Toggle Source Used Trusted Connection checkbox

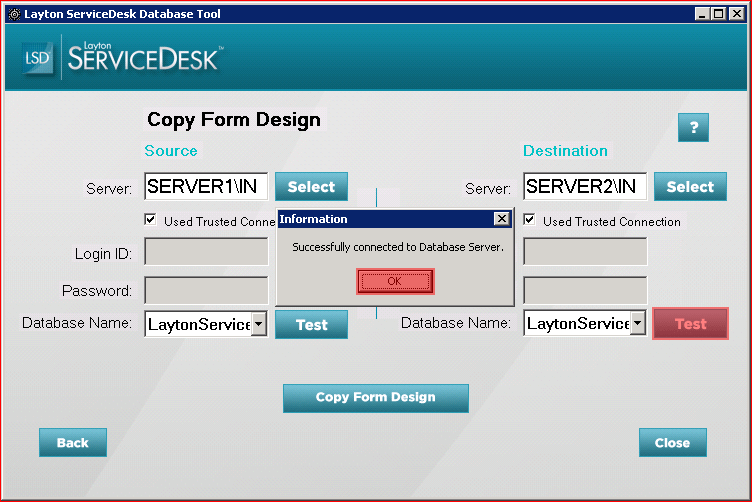click(x=151, y=220)
